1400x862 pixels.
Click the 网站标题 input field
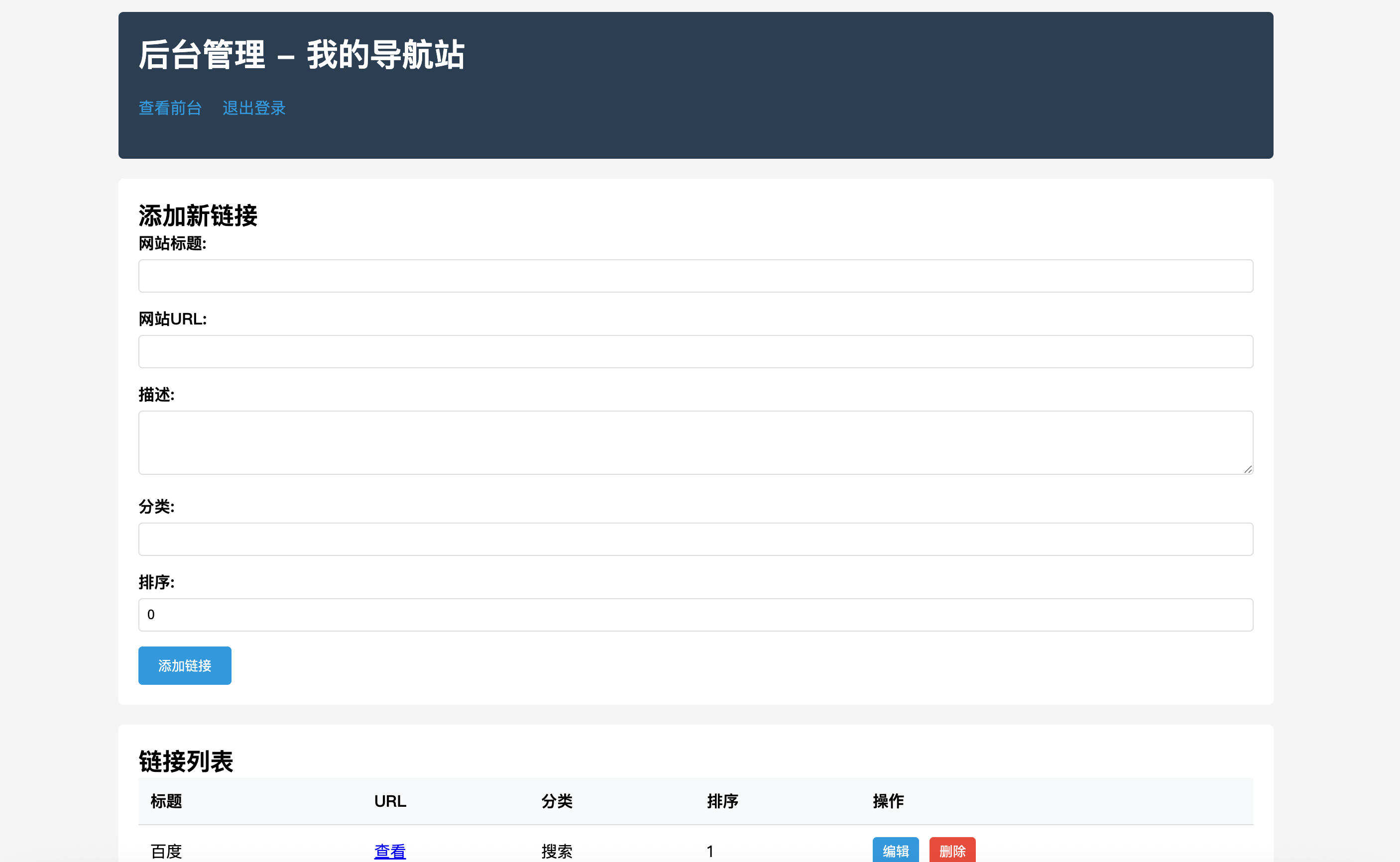pos(695,275)
